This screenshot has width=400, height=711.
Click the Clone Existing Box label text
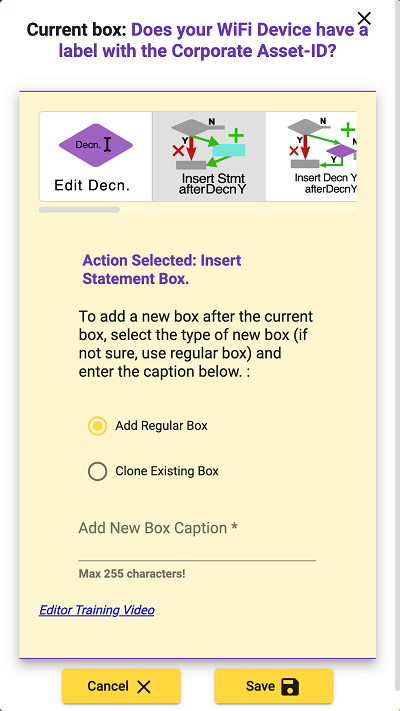[x=167, y=471]
